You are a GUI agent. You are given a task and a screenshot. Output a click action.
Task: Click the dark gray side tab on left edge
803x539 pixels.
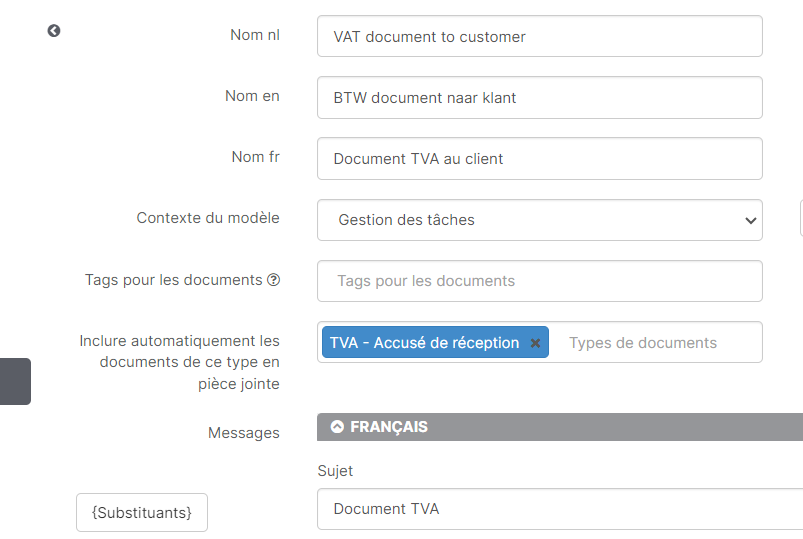click(15, 381)
